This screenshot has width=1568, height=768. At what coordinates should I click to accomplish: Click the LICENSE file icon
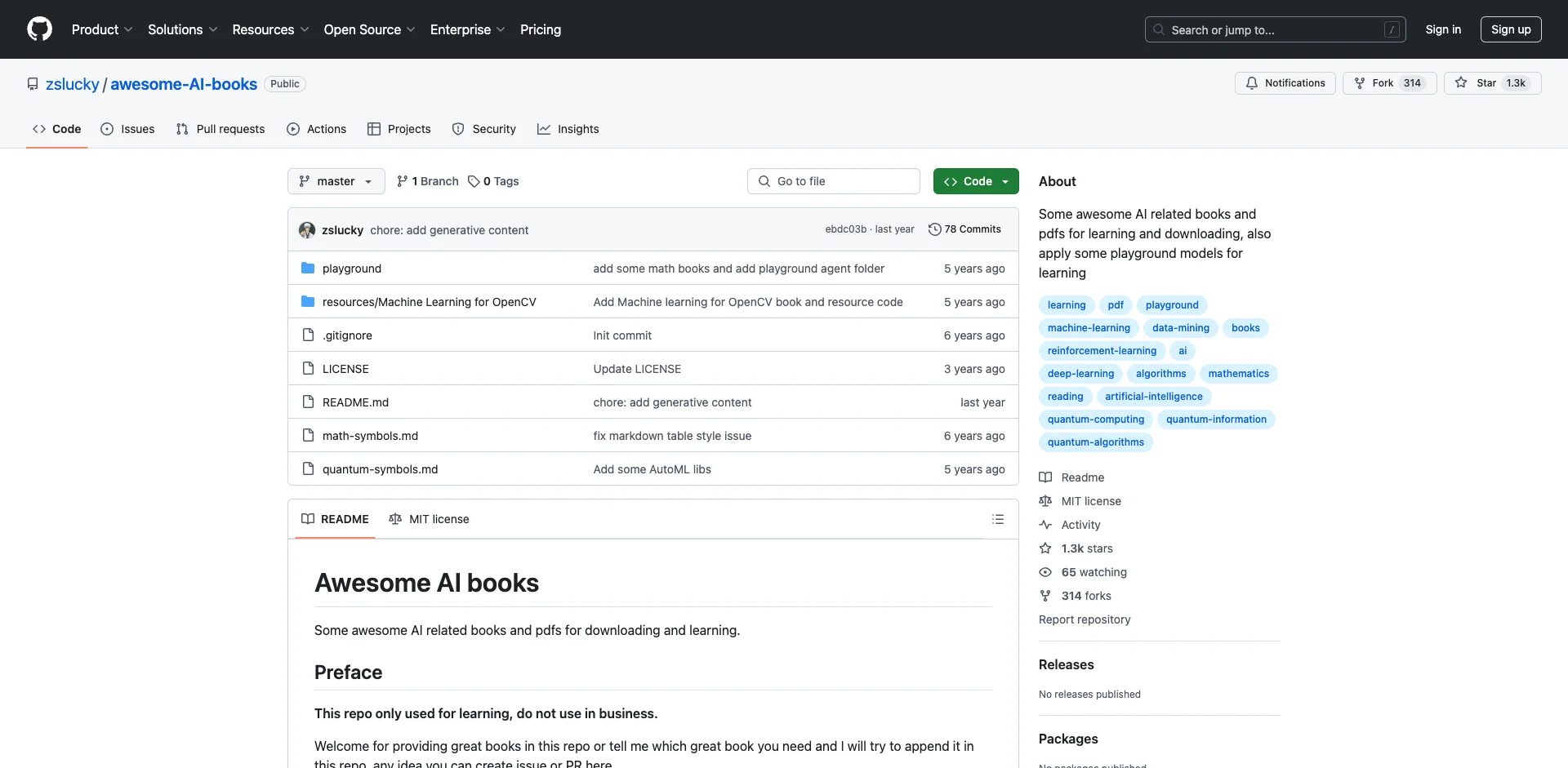pyautogui.click(x=308, y=369)
